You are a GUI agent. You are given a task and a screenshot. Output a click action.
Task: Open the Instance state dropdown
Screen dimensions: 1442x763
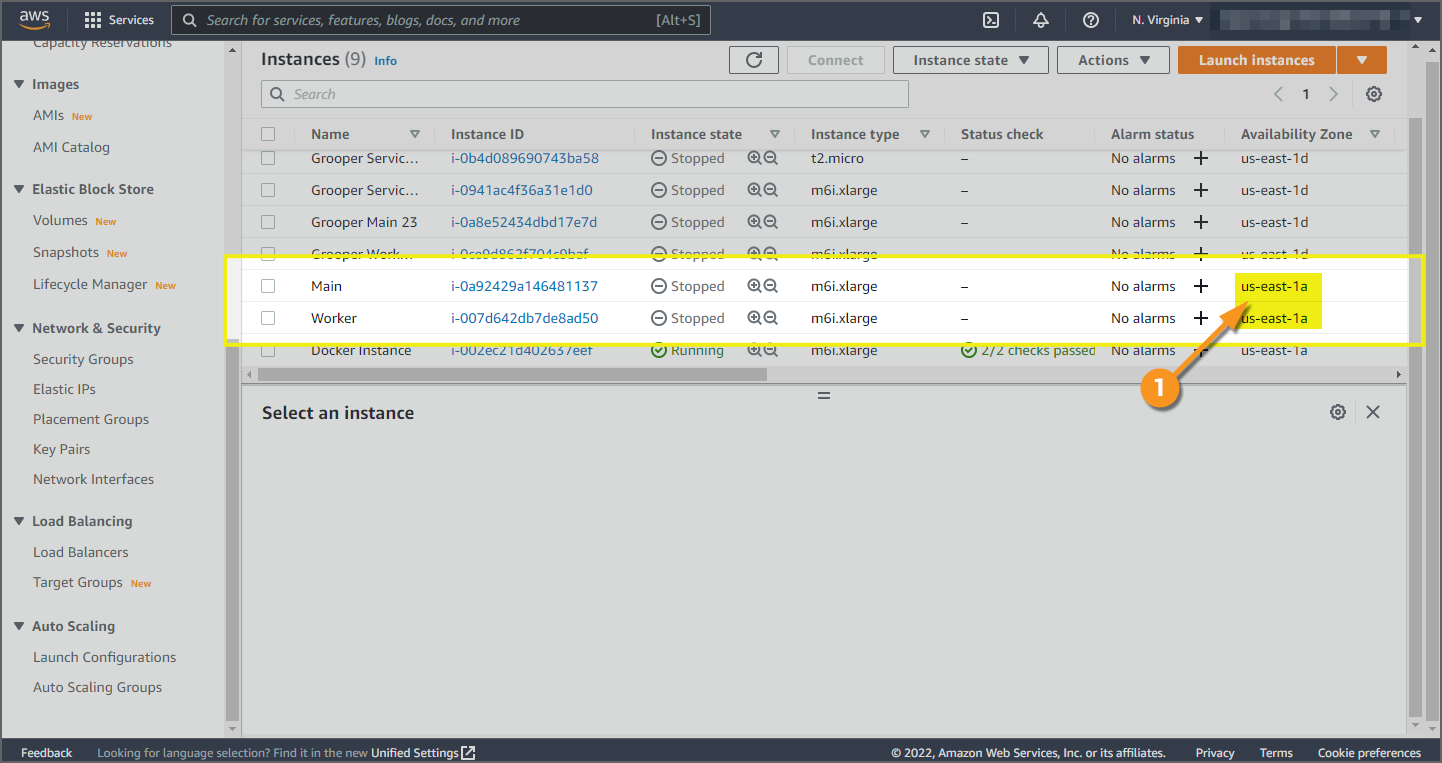[x=971, y=60]
